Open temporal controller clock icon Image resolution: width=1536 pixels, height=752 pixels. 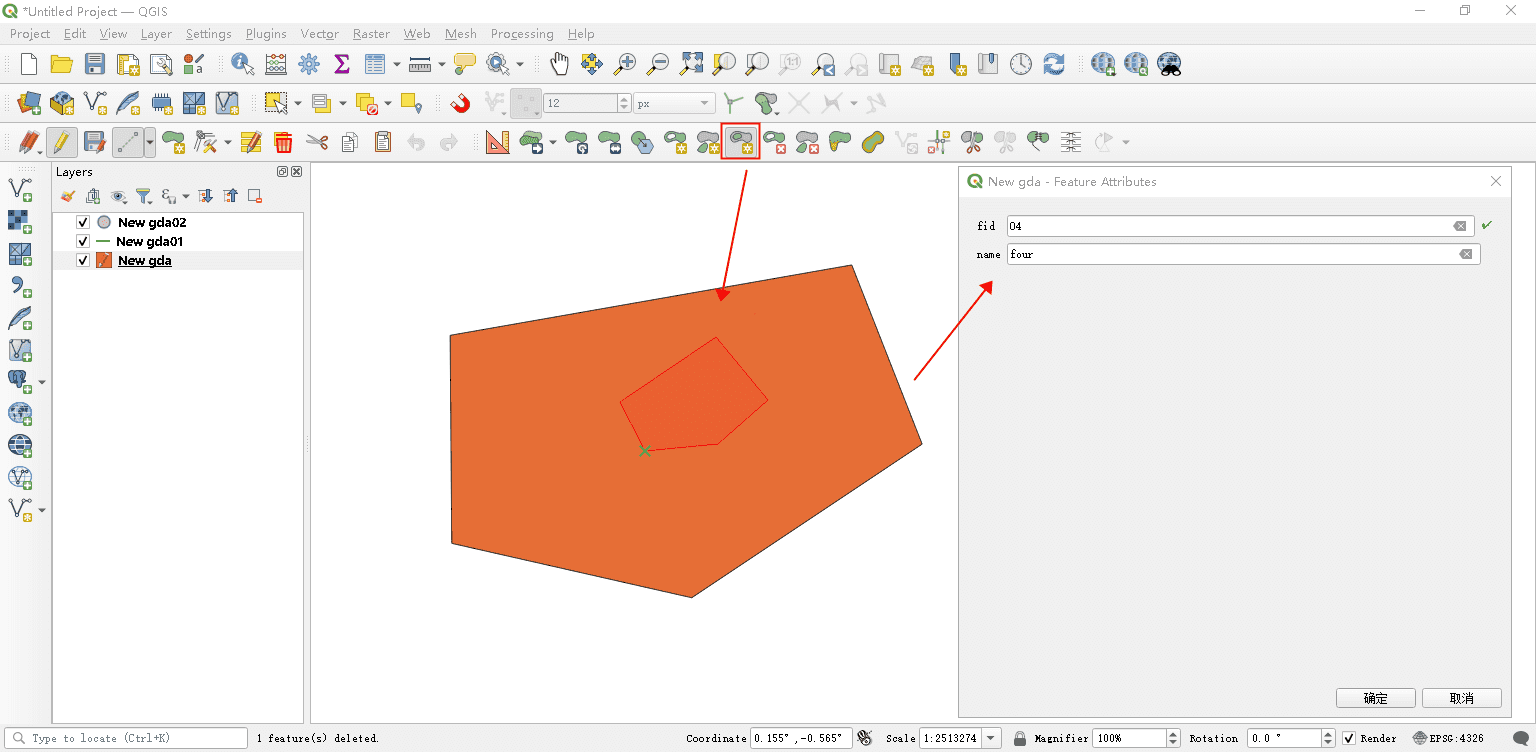(x=1020, y=64)
